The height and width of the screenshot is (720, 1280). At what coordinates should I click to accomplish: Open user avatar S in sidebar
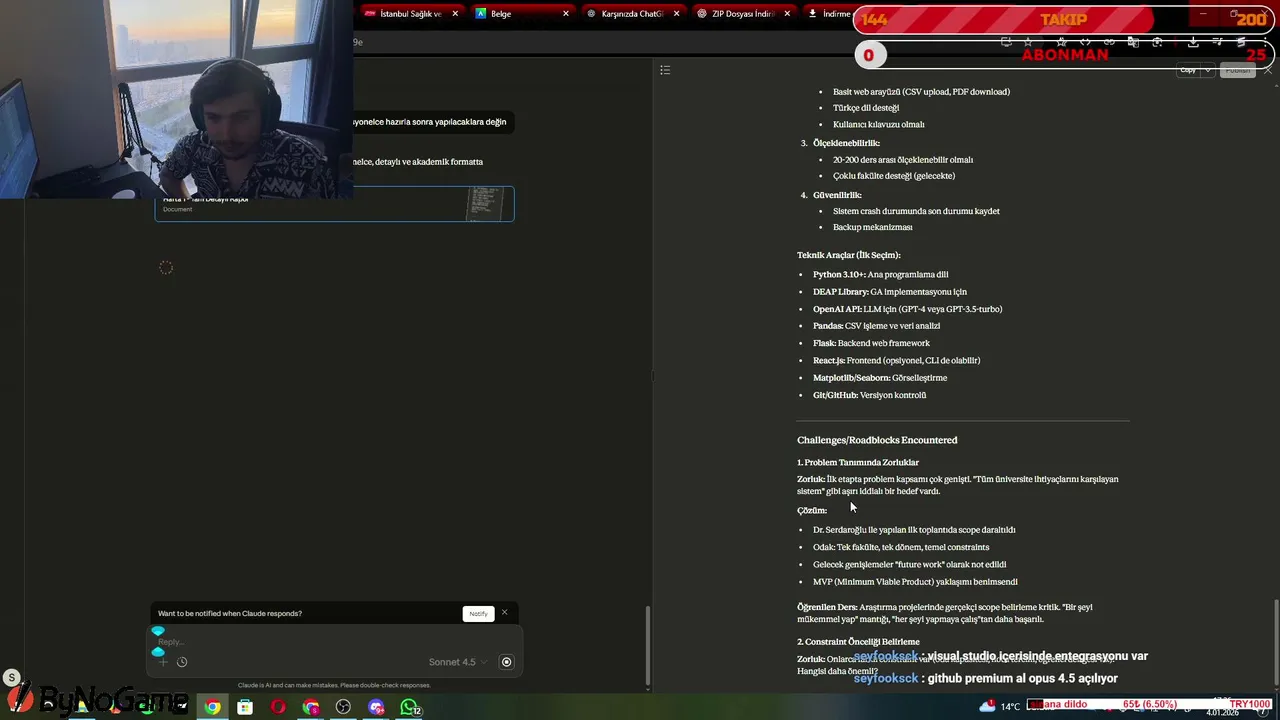[11, 677]
